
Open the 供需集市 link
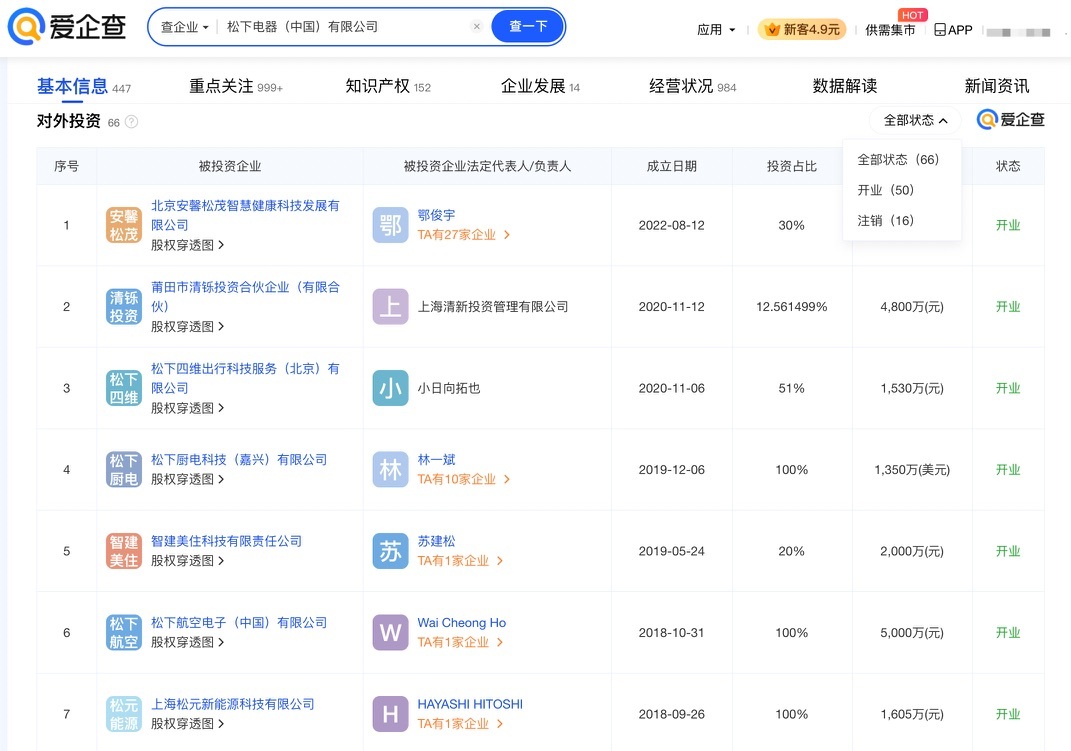[x=890, y=29]
